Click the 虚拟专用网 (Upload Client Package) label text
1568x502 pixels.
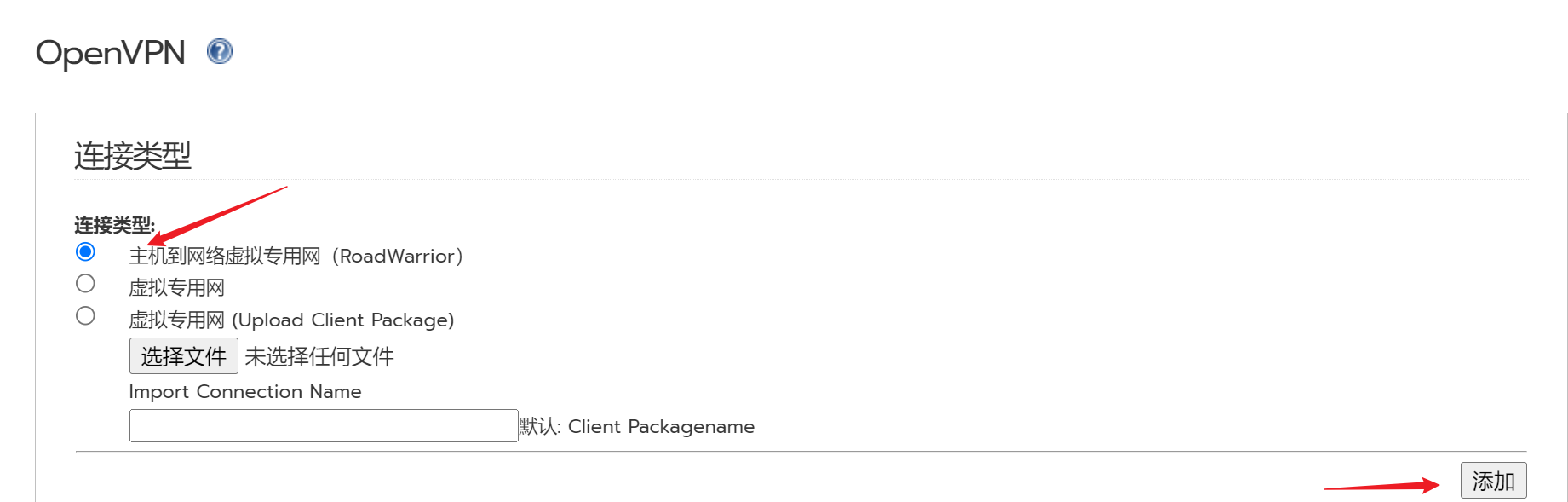pyautogui.click(x=291, y=320)
